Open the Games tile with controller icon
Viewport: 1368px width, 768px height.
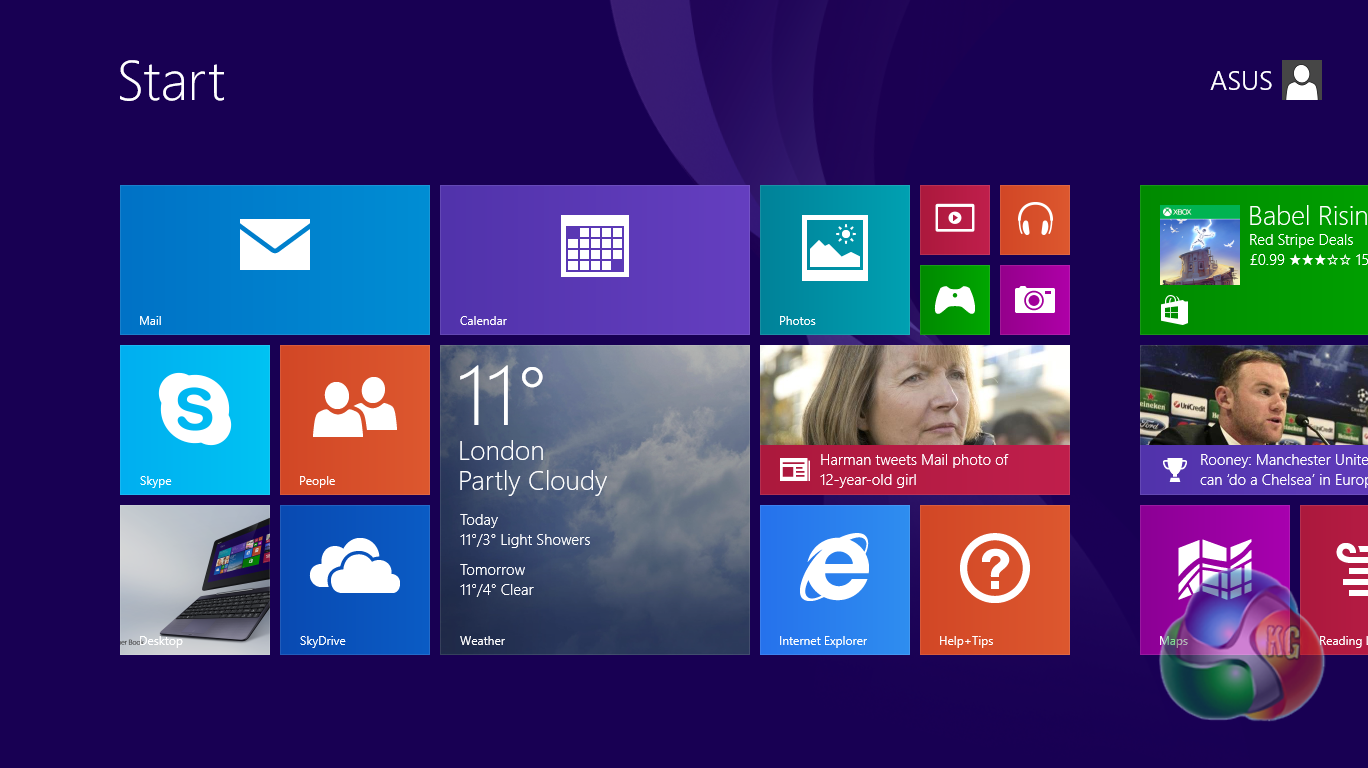pyautogui.click(x=955, y=300)
